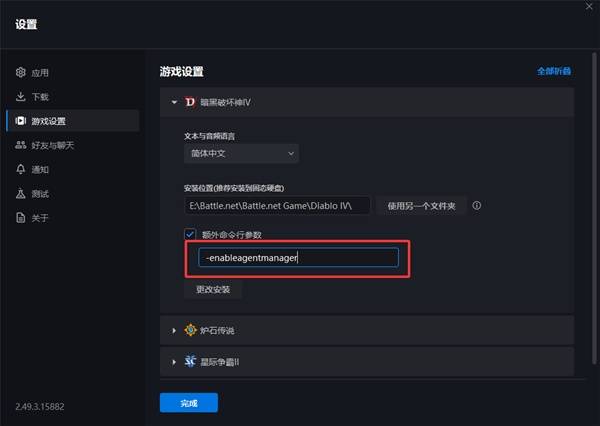The image size is (600, 426).
Task: Uncheck the 额外命令行参数 checkbox
Action: [190, 234]
